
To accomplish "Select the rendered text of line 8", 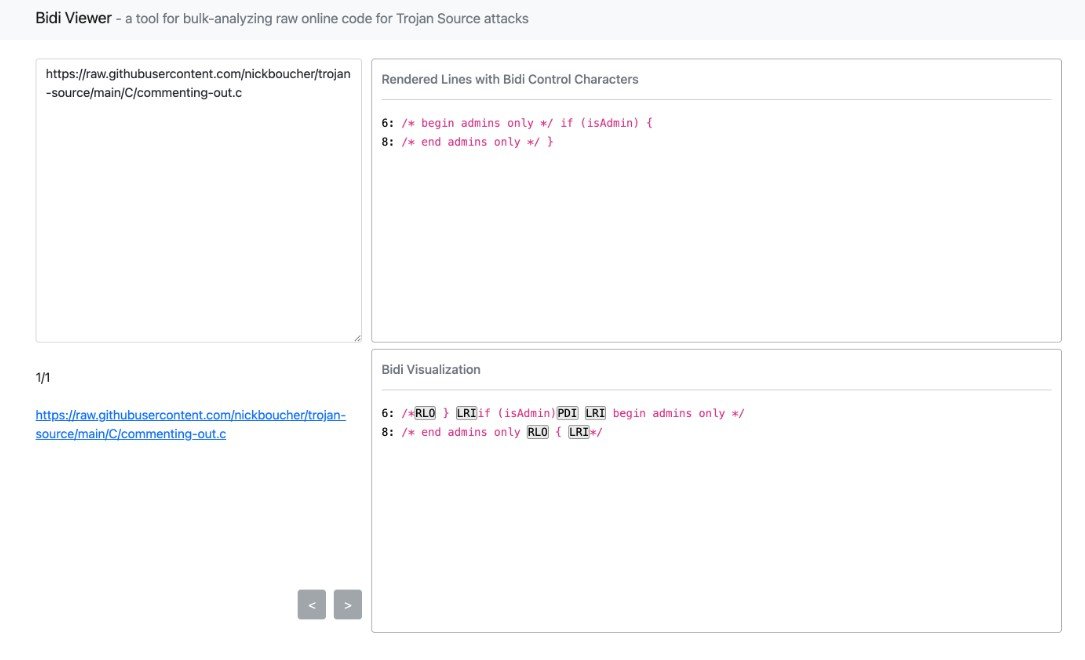I will pos(470,141).
